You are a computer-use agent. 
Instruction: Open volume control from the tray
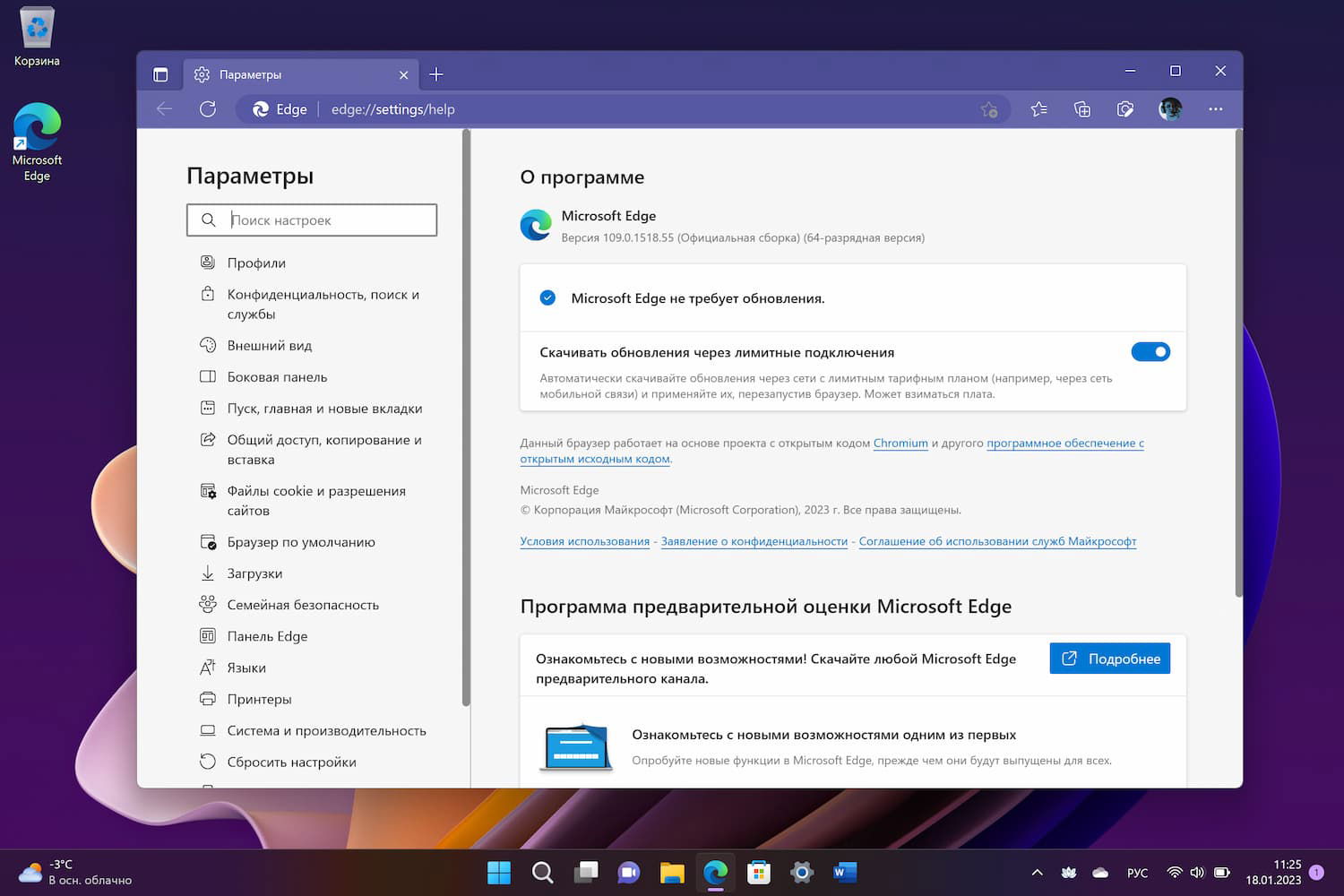(1197, 872)
